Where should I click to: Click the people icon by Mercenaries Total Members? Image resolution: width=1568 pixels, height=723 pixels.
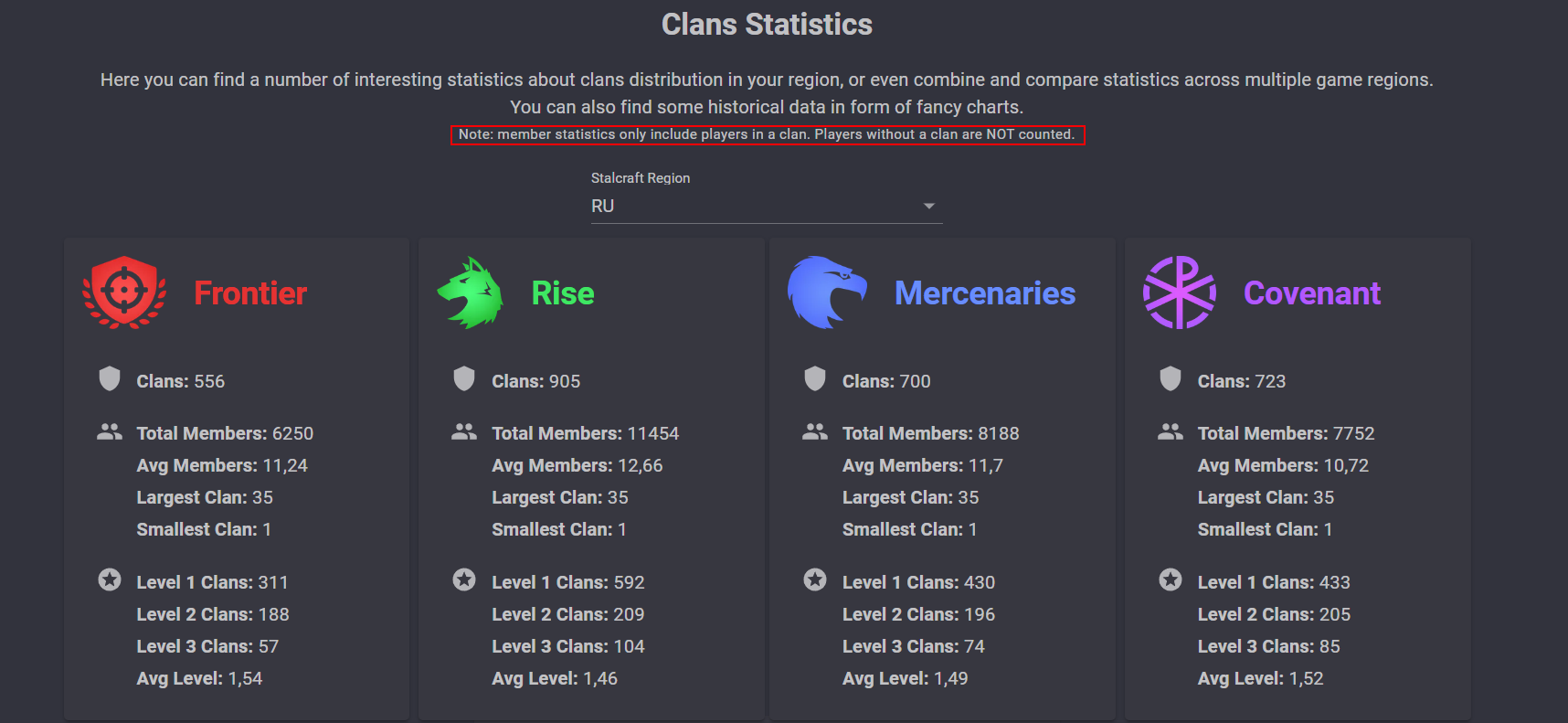coord(815,431)
